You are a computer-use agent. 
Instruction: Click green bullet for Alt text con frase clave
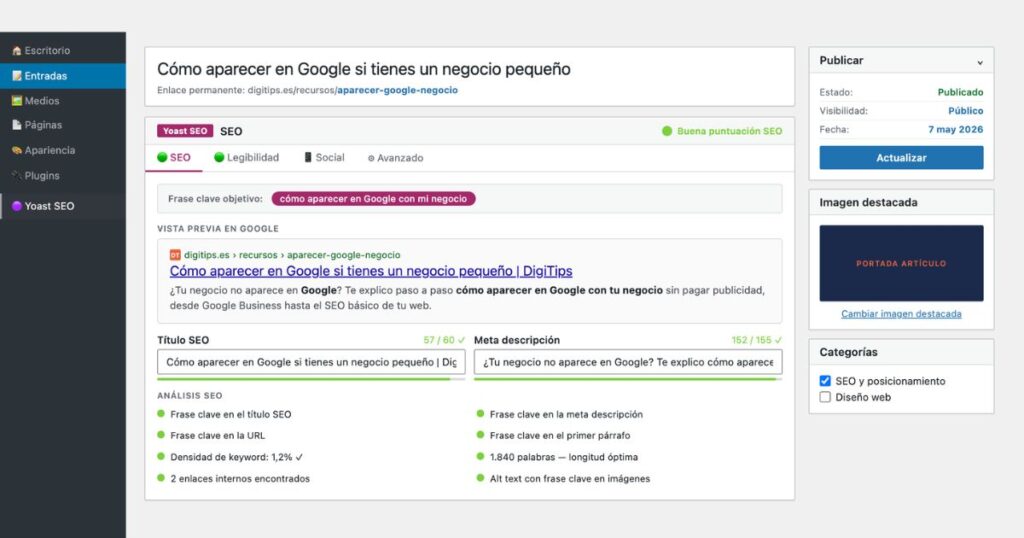click(x=481, y=478)
